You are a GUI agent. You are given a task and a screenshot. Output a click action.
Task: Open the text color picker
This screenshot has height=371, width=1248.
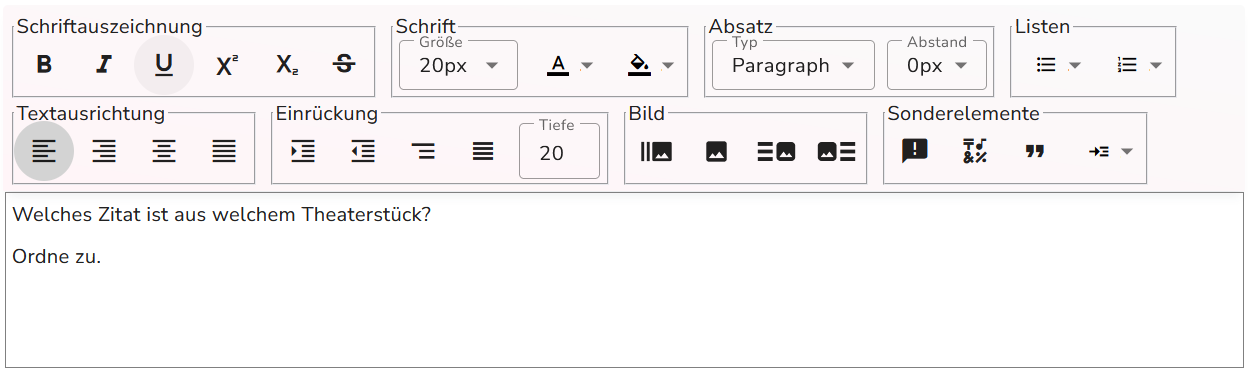570,65
